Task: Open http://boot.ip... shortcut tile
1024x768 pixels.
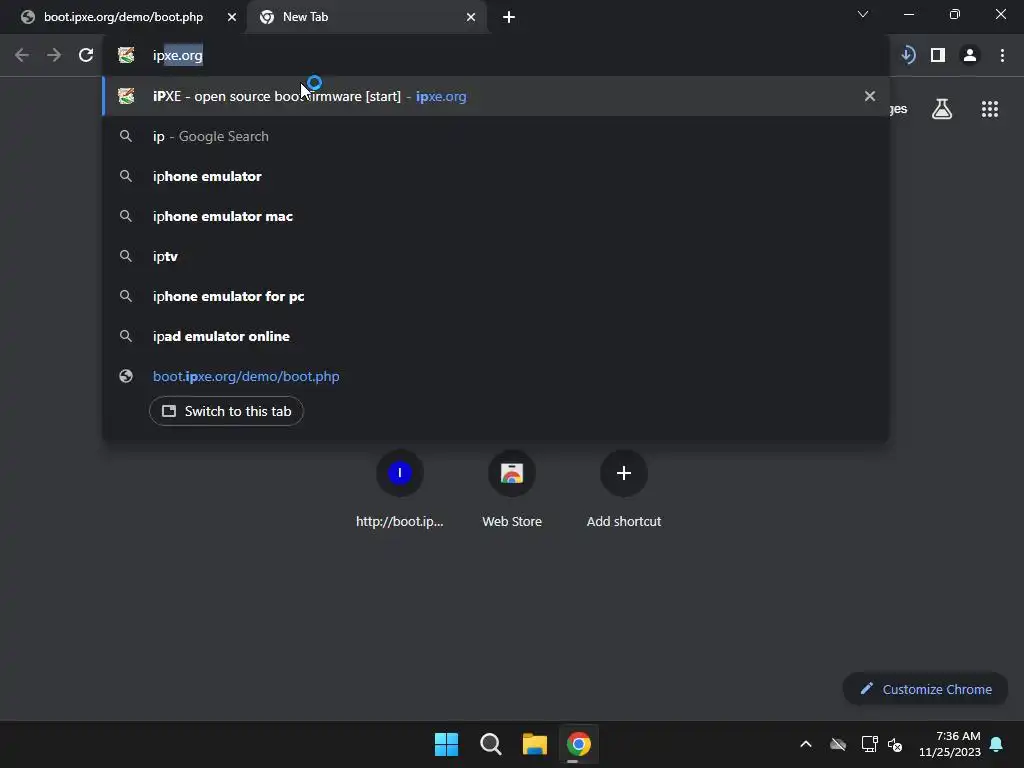Action: click(400, 488)
